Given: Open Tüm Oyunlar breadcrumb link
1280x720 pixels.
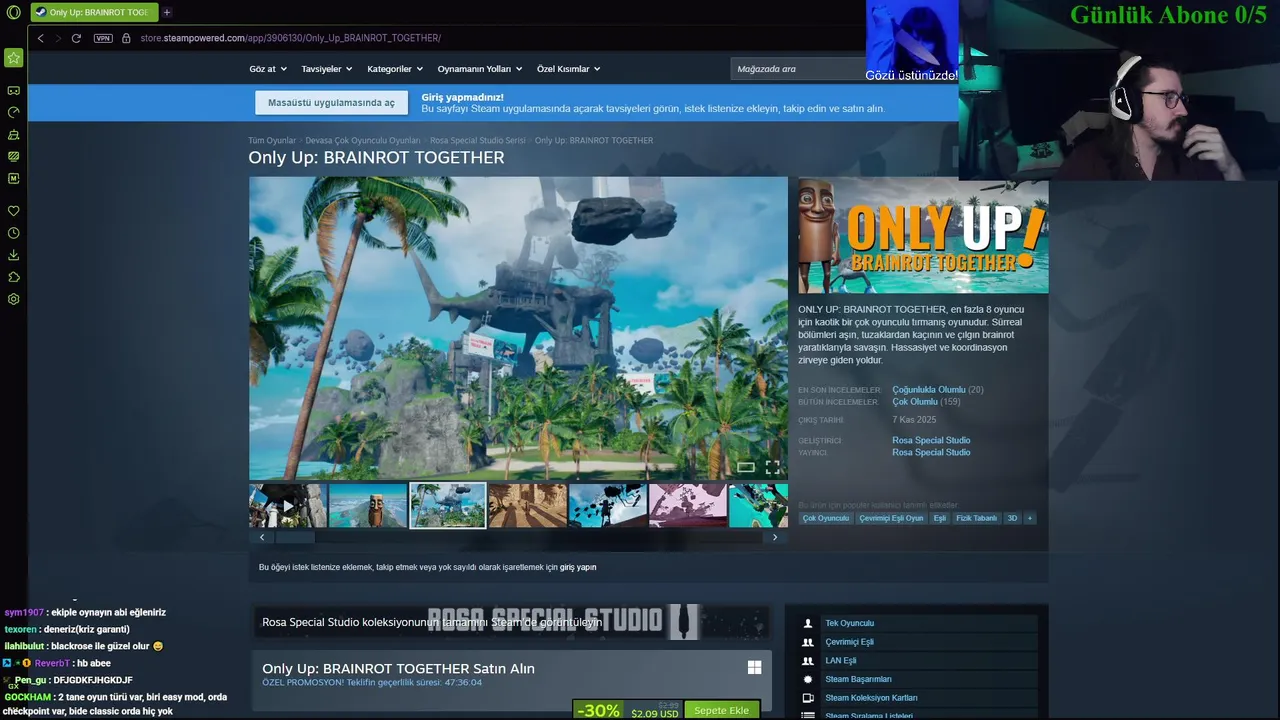Looking at the screenshot, I should click(x=272, y=141).
